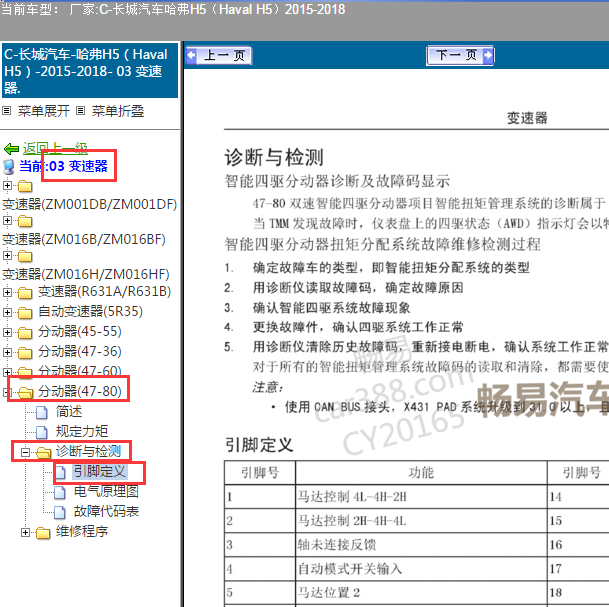Click open folder icon of 分动器(47-80)
The image size is (609, 607).
pos(26,392)
